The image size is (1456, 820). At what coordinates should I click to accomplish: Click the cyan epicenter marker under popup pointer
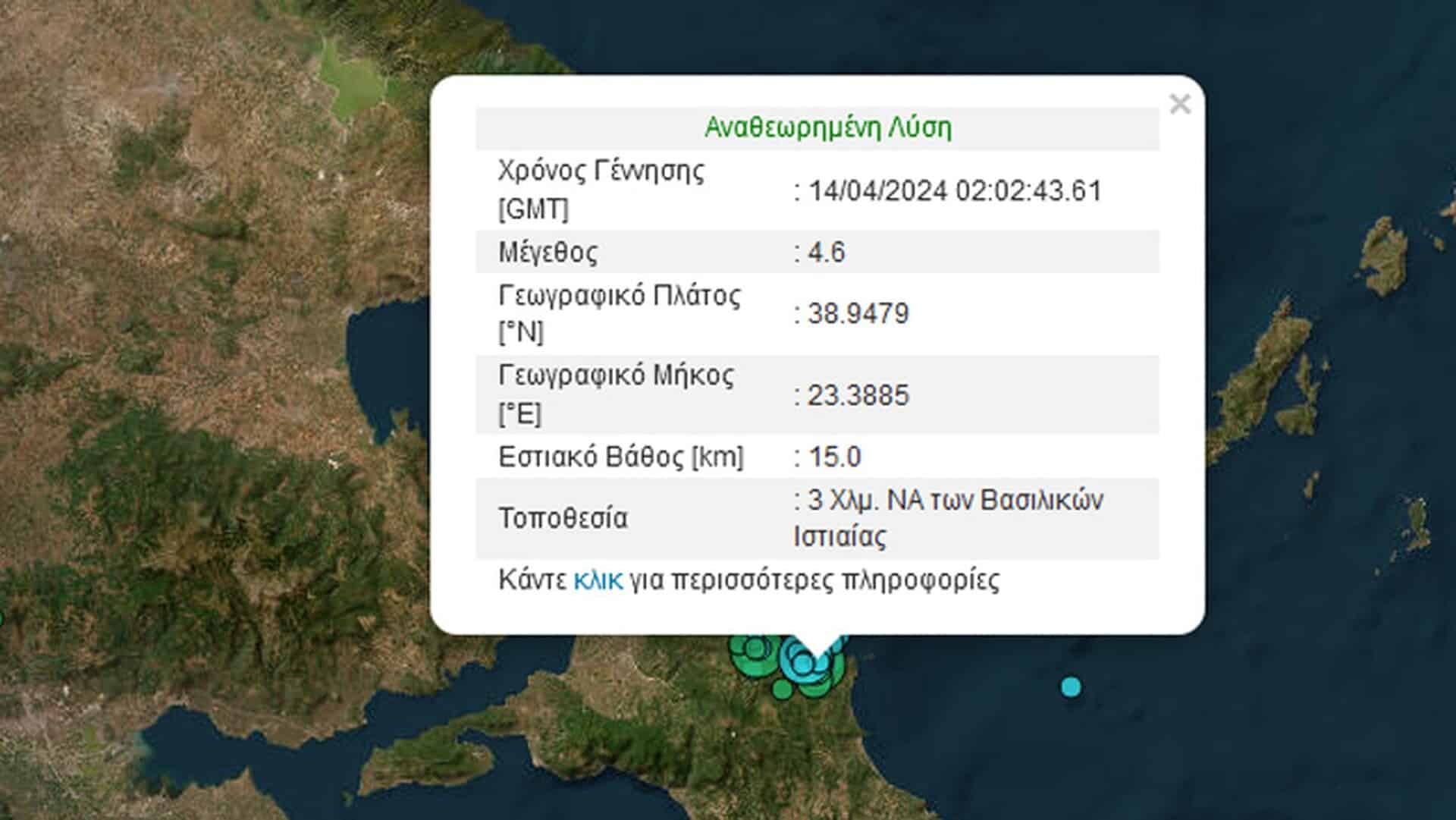(804, 663)
